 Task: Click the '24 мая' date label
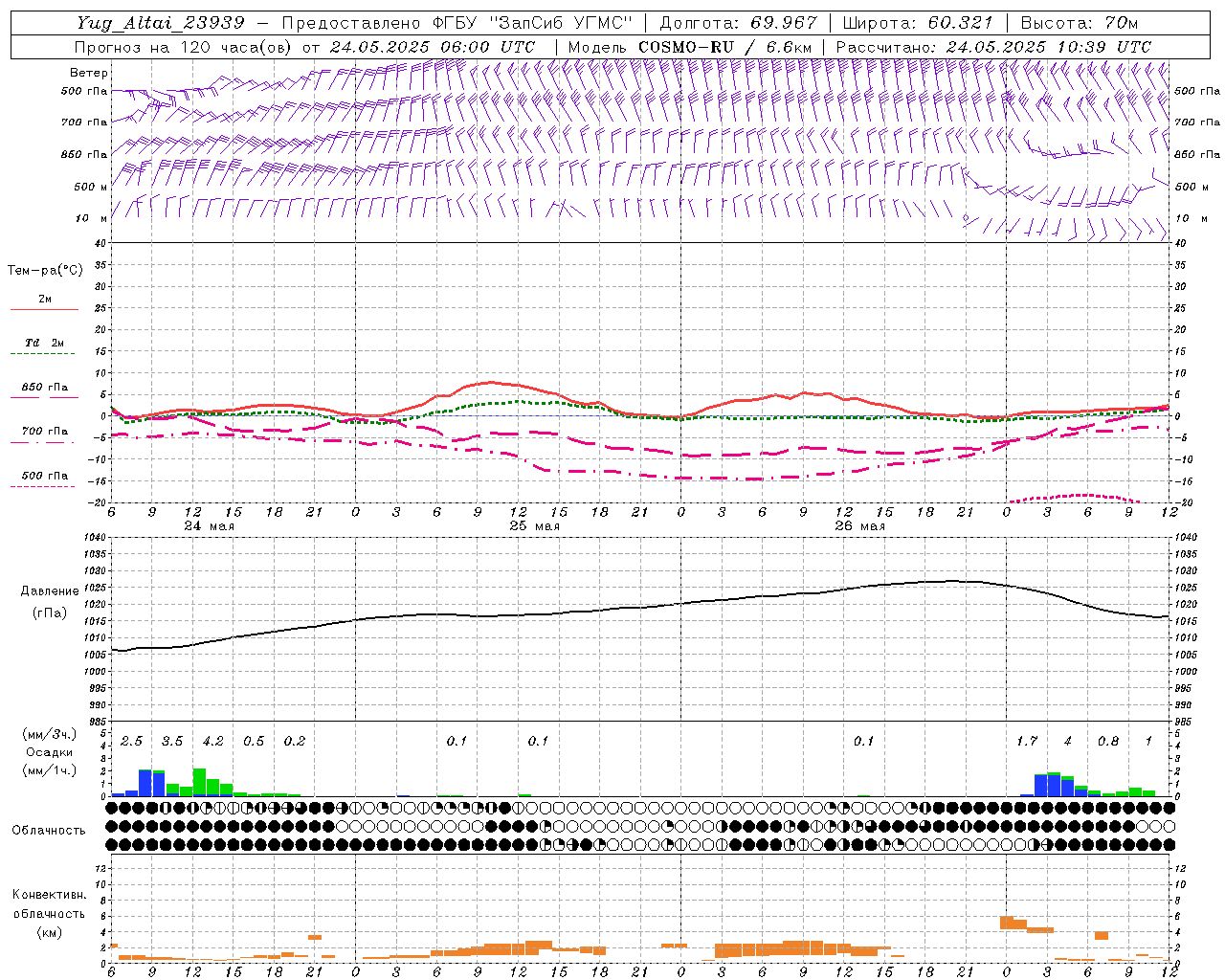tap(210, 526)
